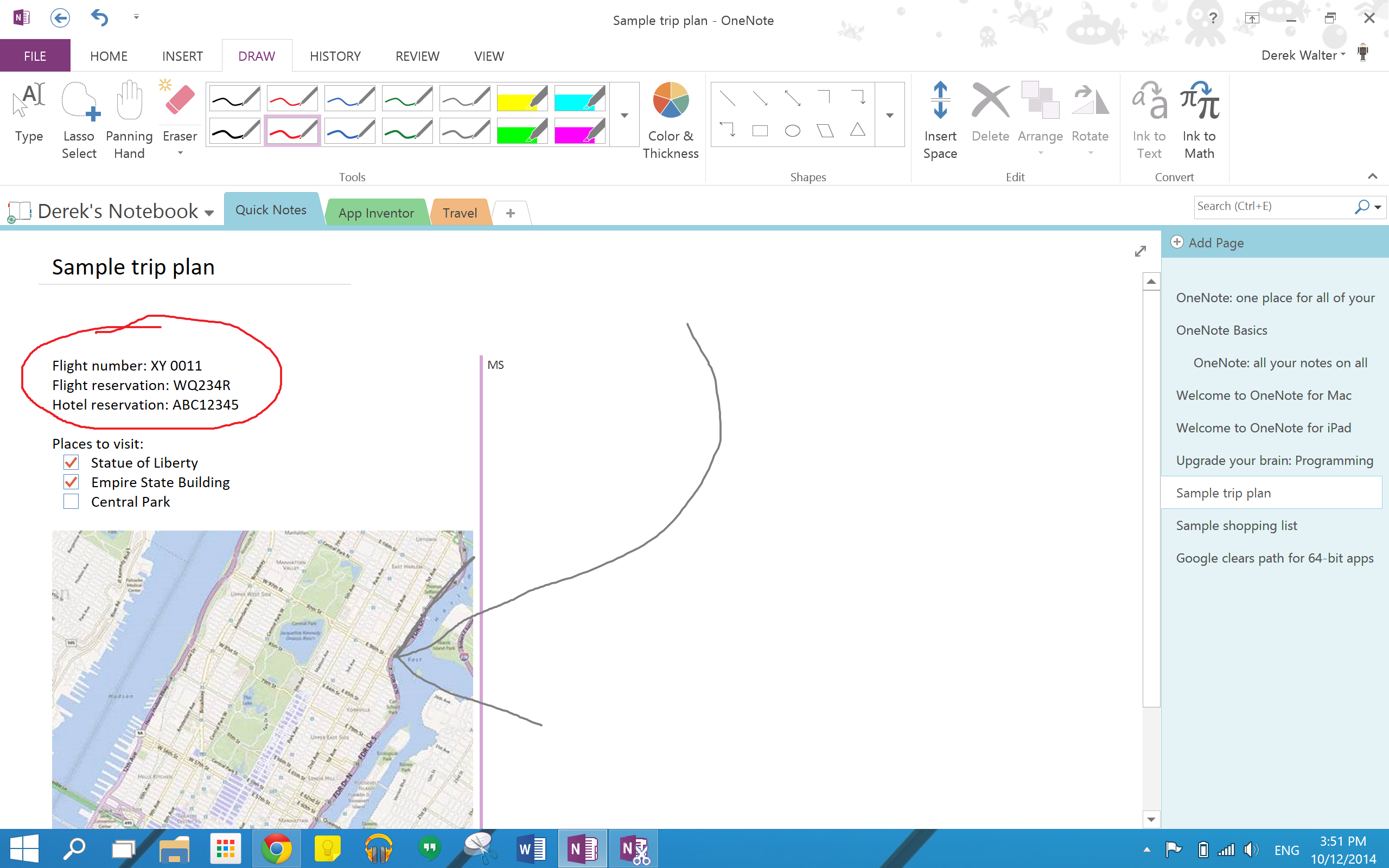Switch to the Draw ribbon tab

[x=256, y=56]
